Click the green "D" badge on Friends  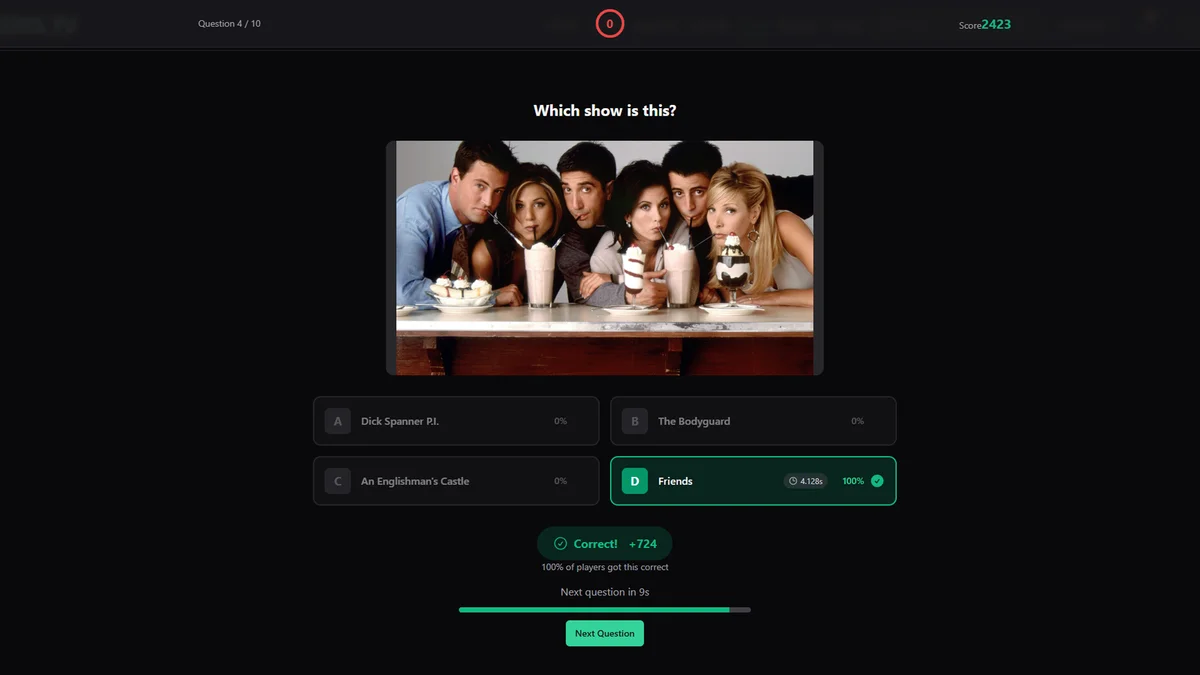(634, 481)
